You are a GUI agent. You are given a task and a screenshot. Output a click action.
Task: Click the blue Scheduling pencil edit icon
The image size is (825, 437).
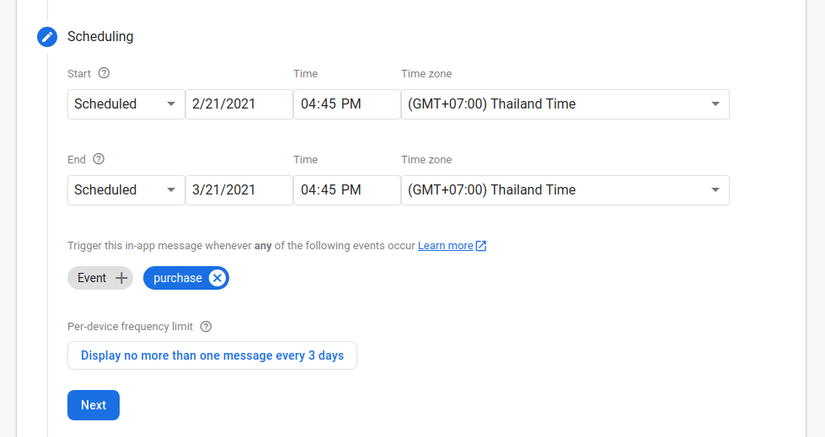(47, 37)
